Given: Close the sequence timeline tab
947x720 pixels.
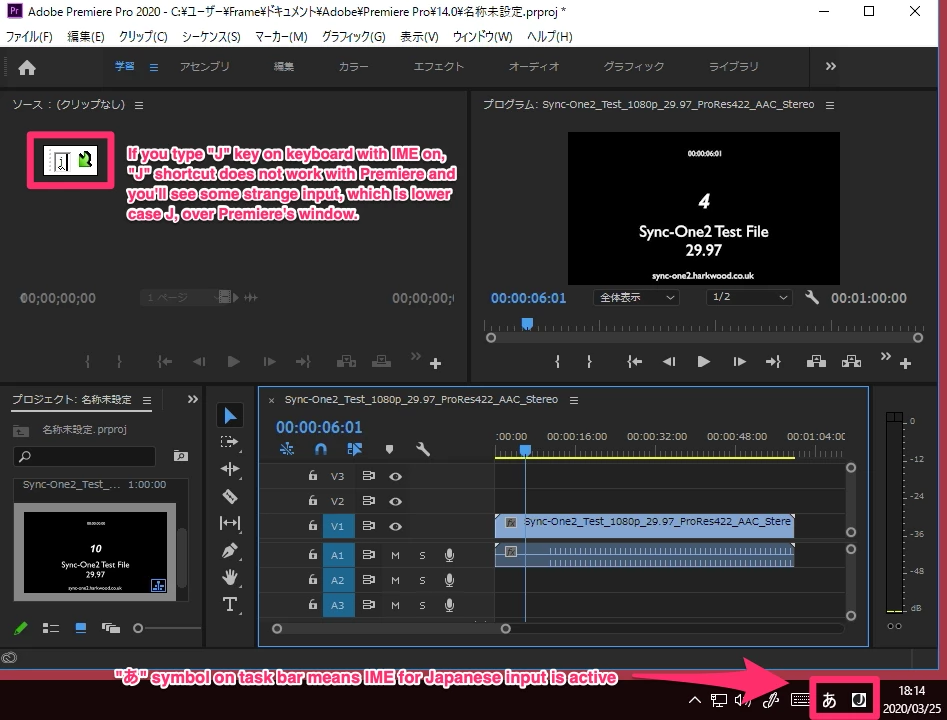Looking at the screenshot, I should point(271,400).
